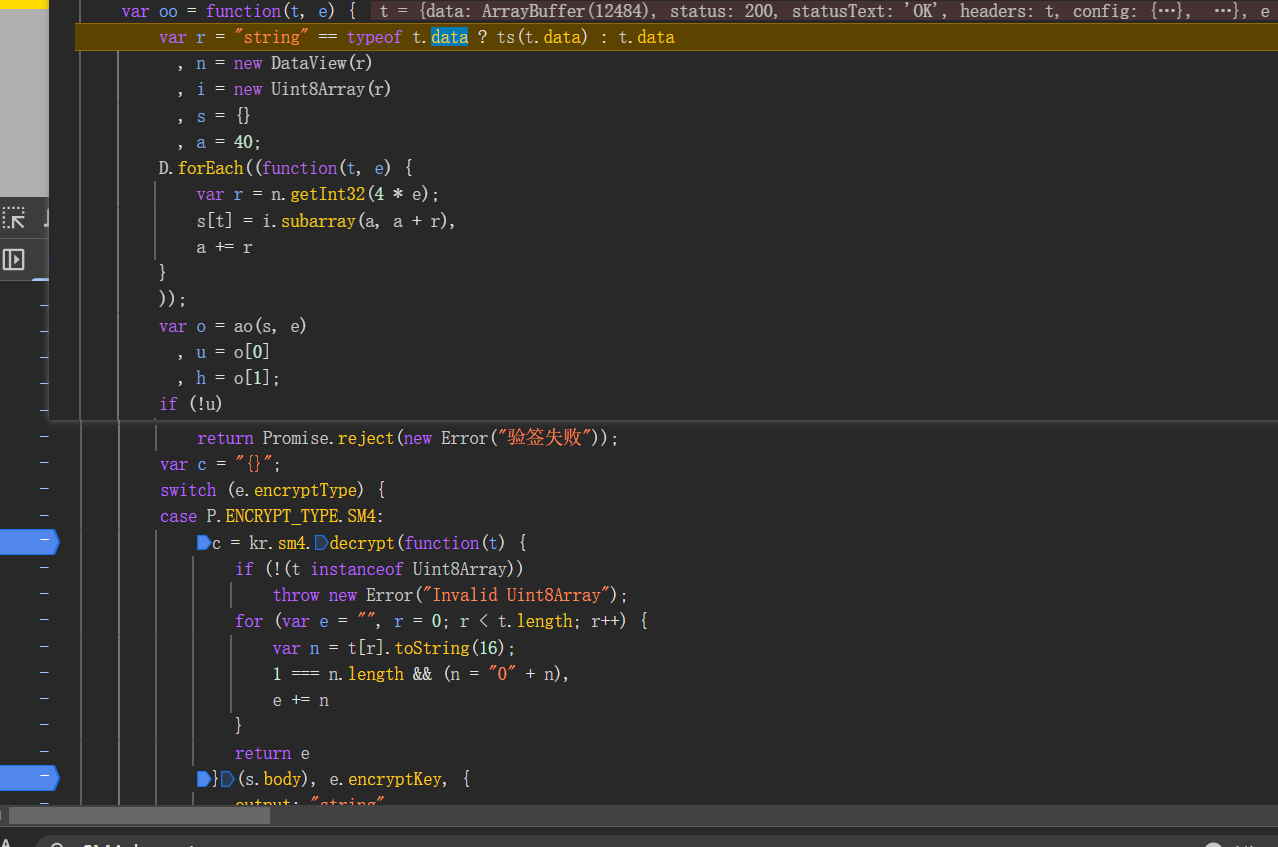Click the gutter beside 'switch (e.encryptType)' line
Screen dimensions: 1278x847
coord(44,490)
